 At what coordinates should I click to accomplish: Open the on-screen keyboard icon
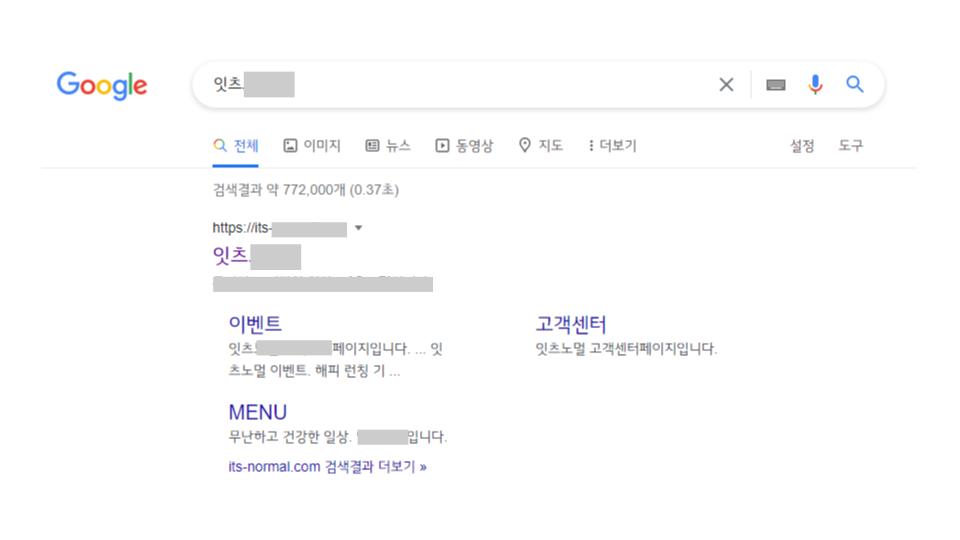point(776,84)
